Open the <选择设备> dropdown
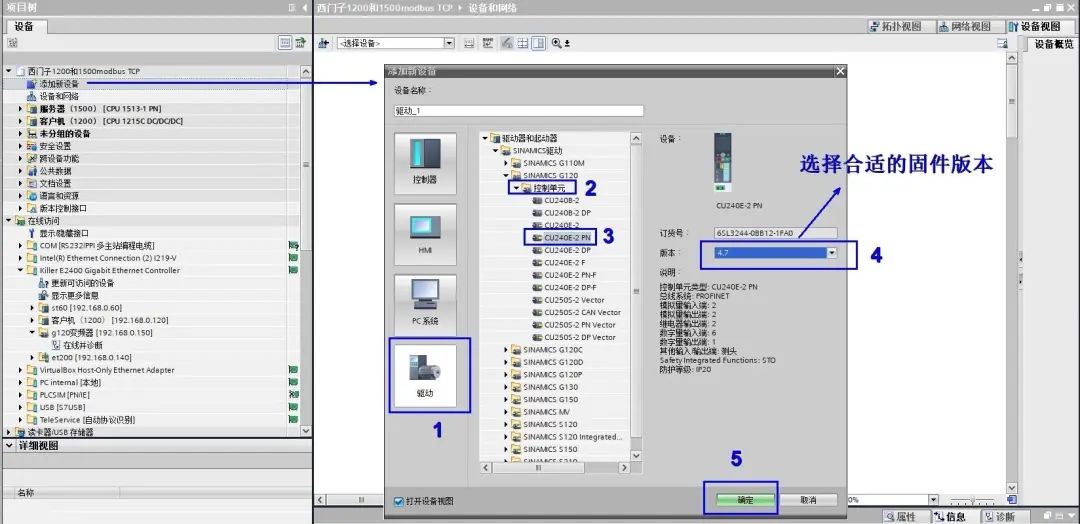 449,43
